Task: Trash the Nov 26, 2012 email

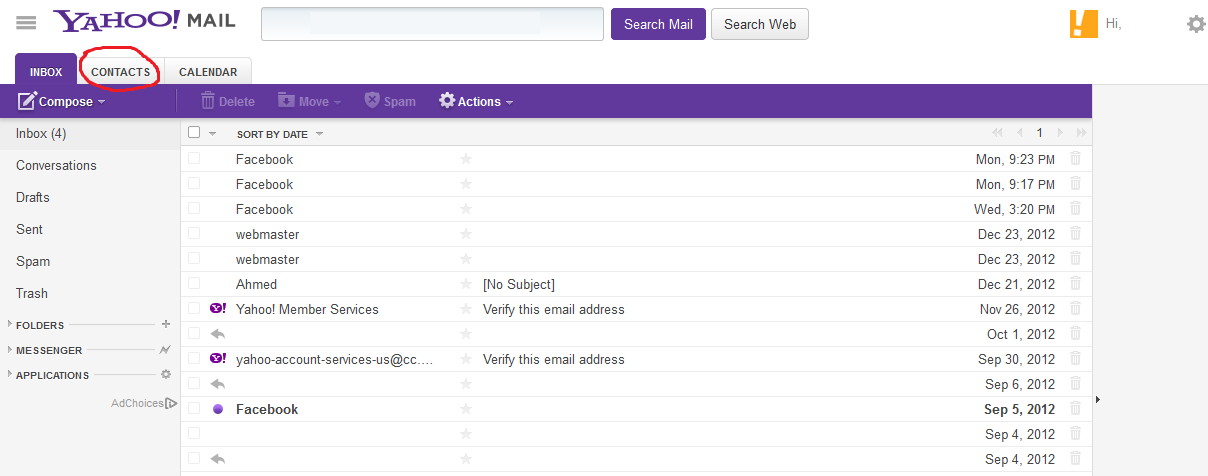Action: pyautogui.click(x=1075, y=308)
